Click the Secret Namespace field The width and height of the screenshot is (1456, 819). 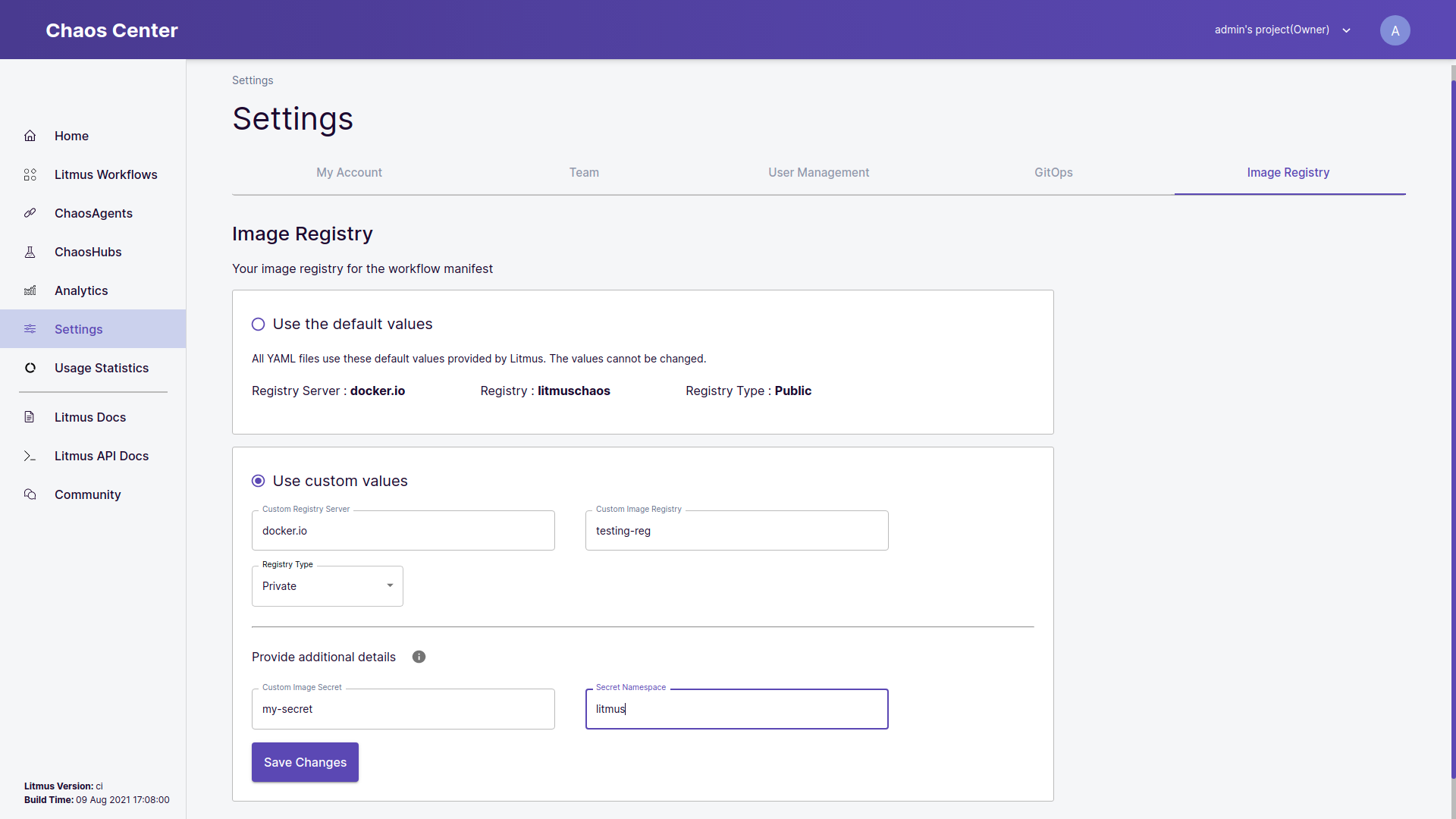point(737,709)
